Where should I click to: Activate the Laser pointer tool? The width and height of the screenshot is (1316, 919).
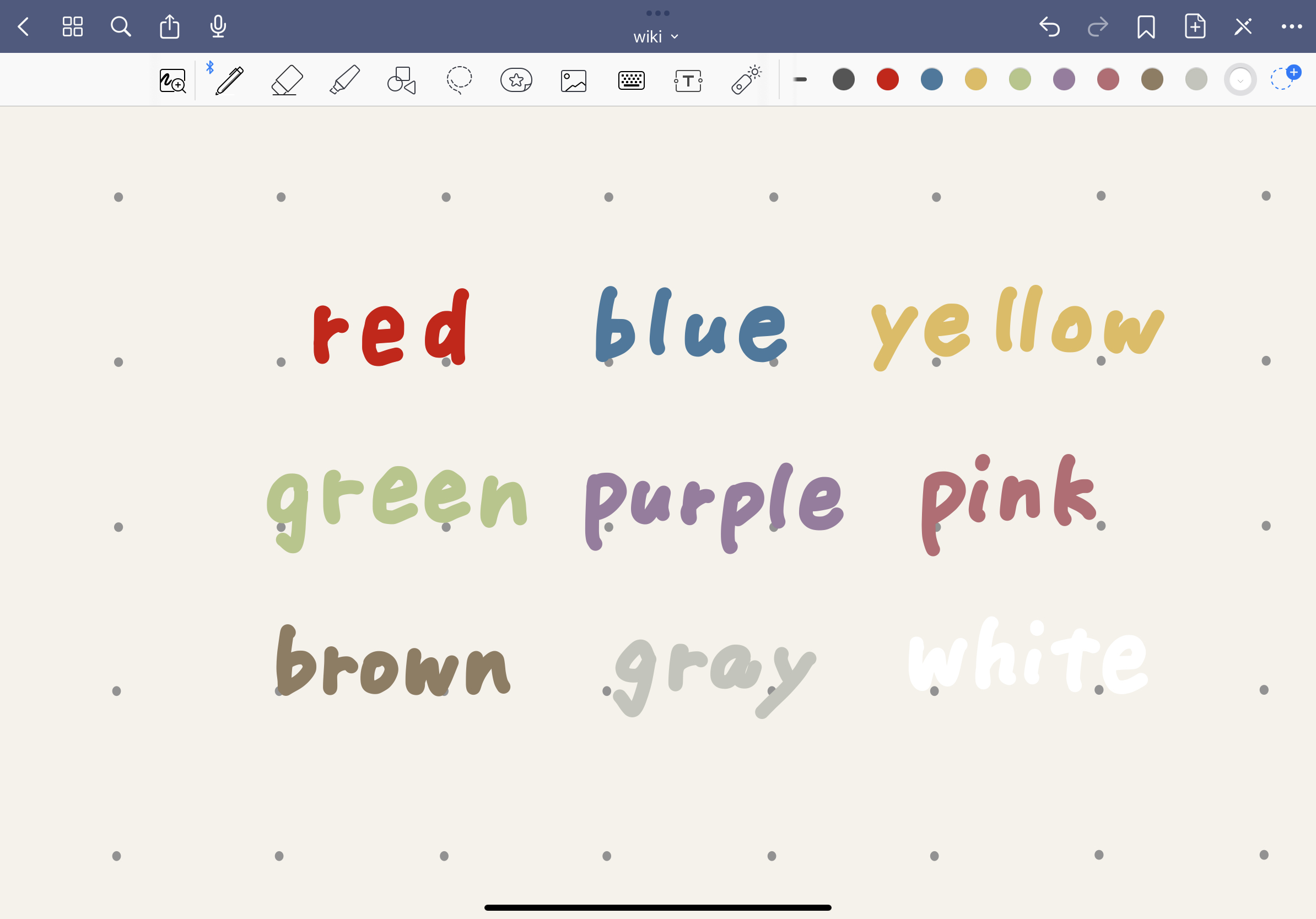tap(745, 80)
